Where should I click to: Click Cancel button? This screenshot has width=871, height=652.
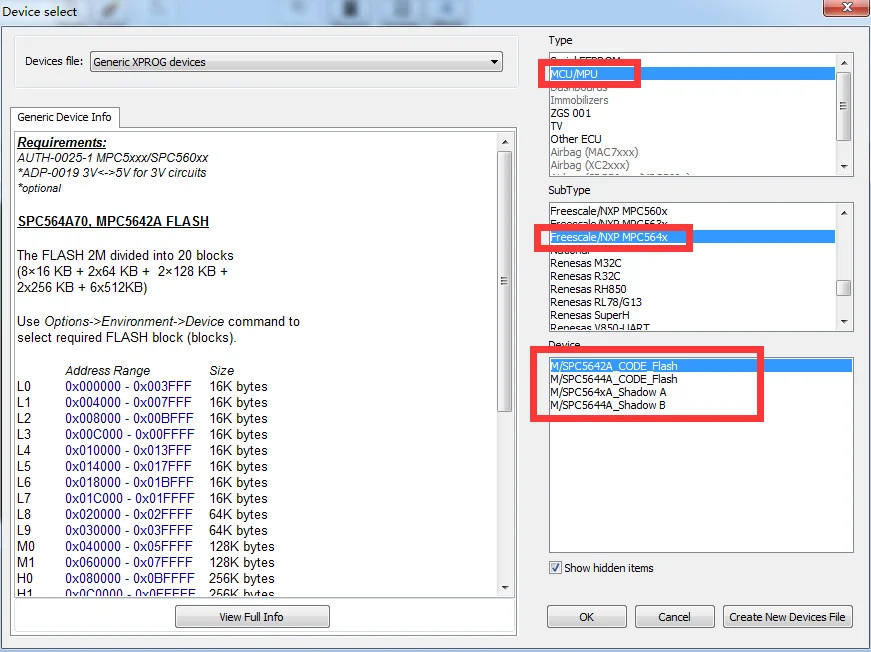click(674, 616)
